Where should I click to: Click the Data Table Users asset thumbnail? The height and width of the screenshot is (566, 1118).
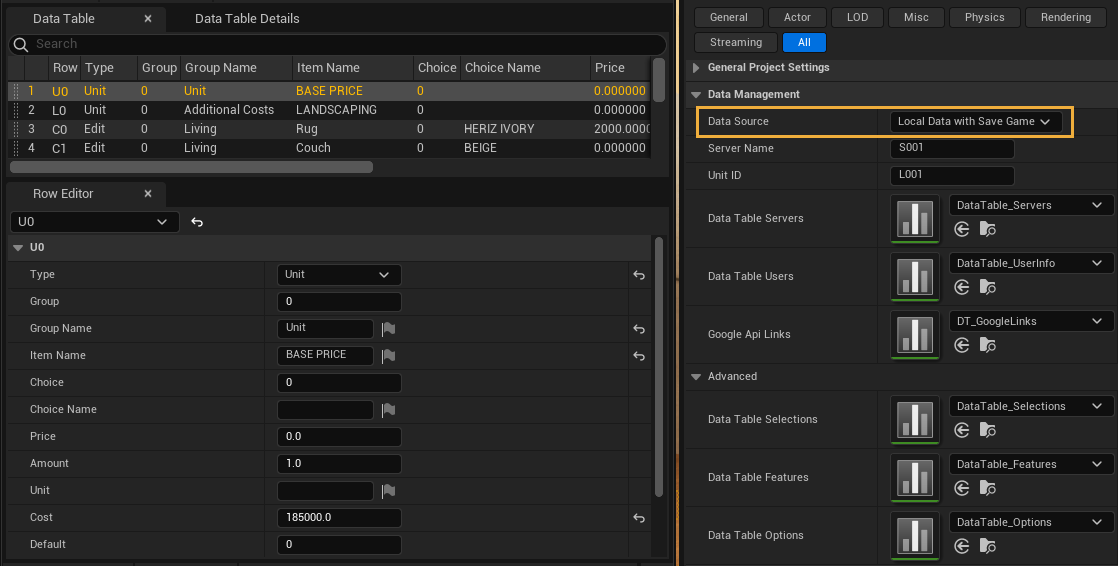coord(915,276)
